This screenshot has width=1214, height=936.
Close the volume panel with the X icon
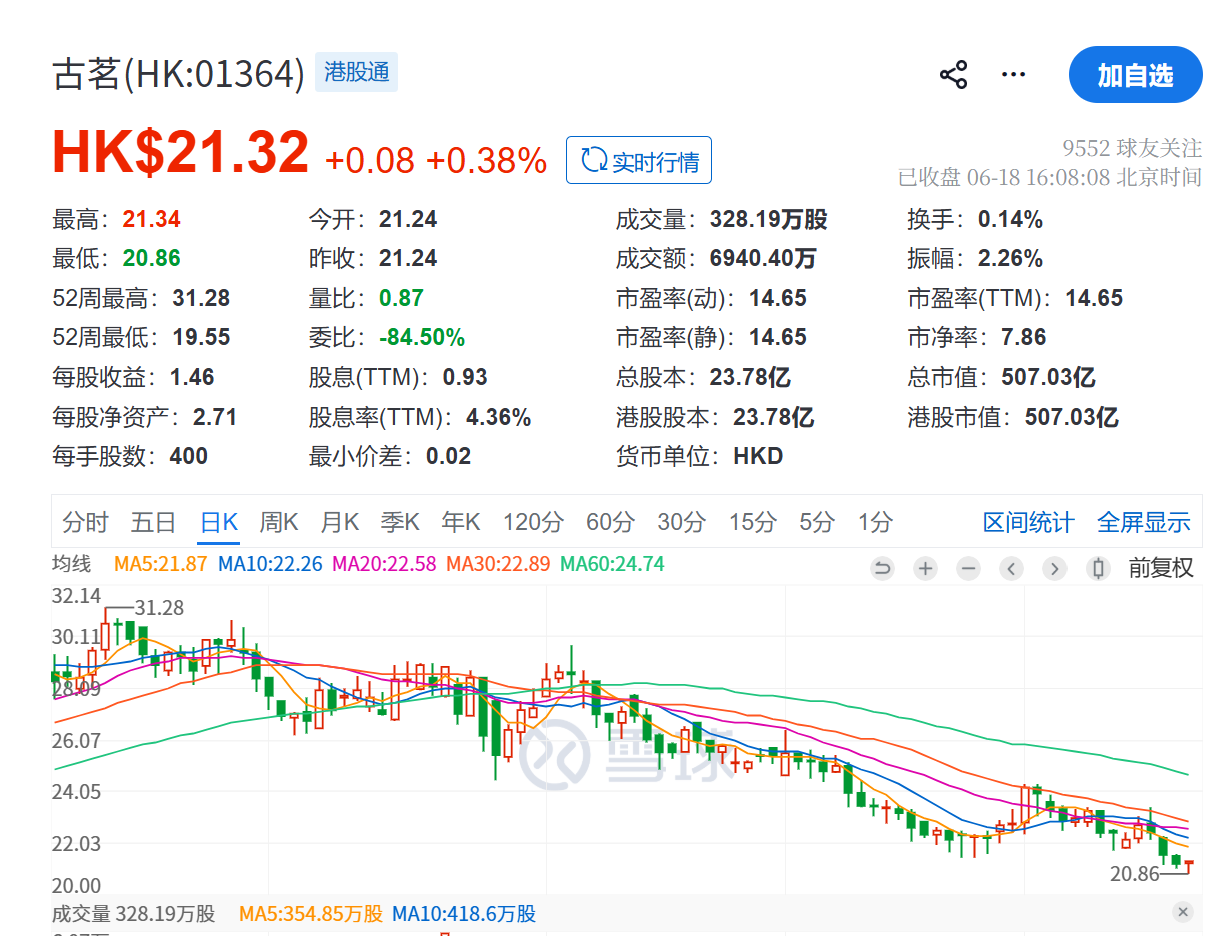click(x=1183, y=911)
